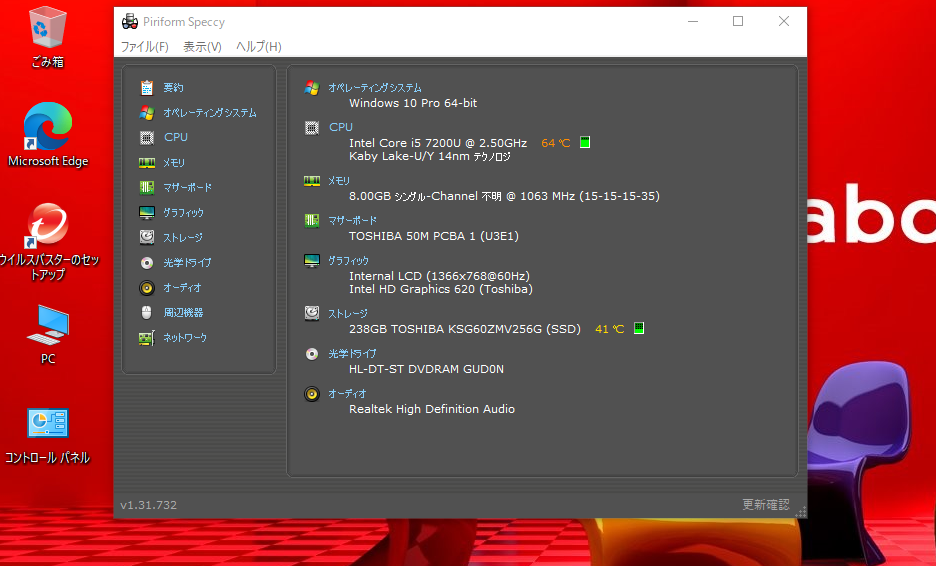936x566 pixels.
Task: Click the オペレーティングシステム heading link in summary
Action: (375, 88)
